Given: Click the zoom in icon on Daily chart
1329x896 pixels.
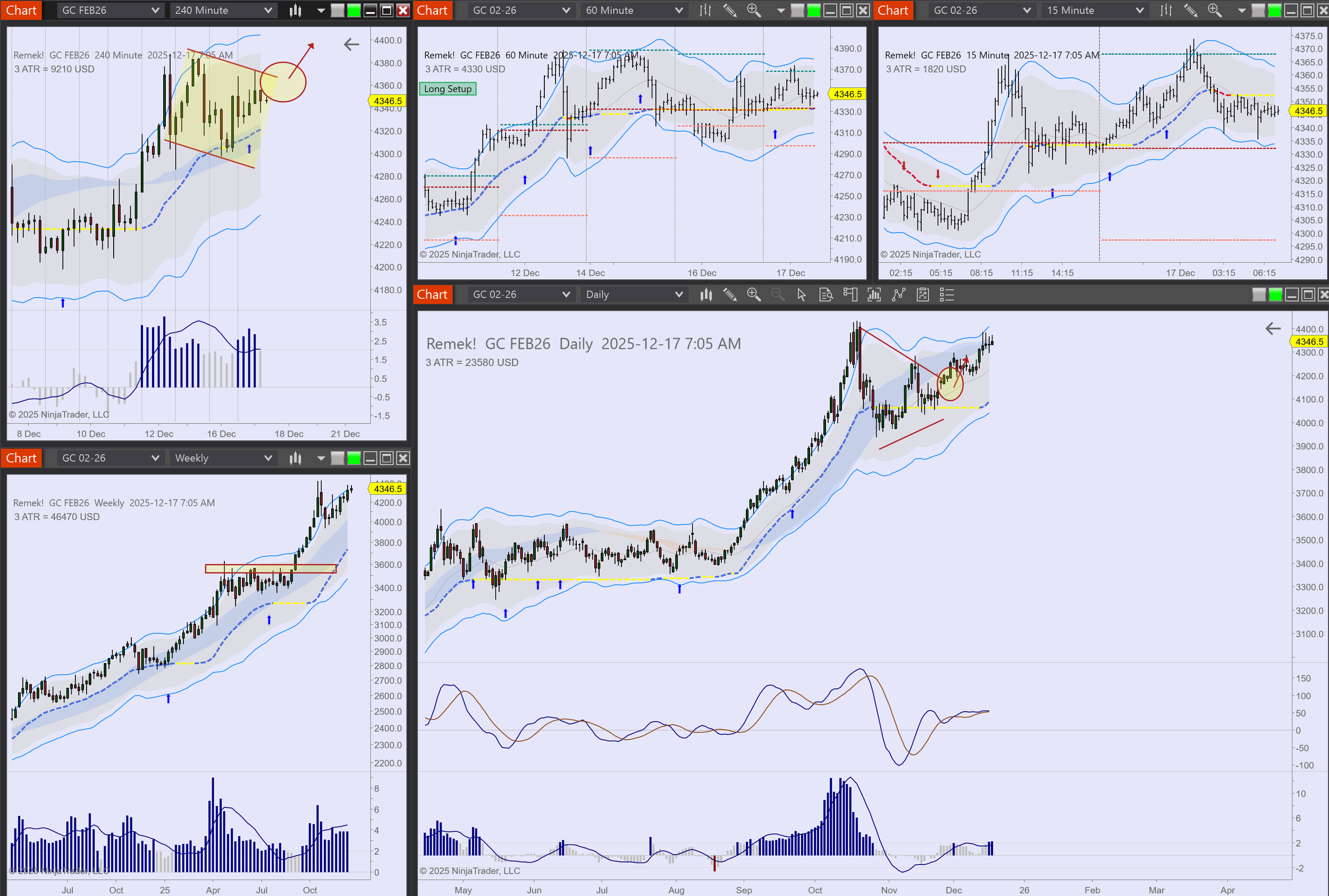Looking at the screenshot, I should (753, 295).
